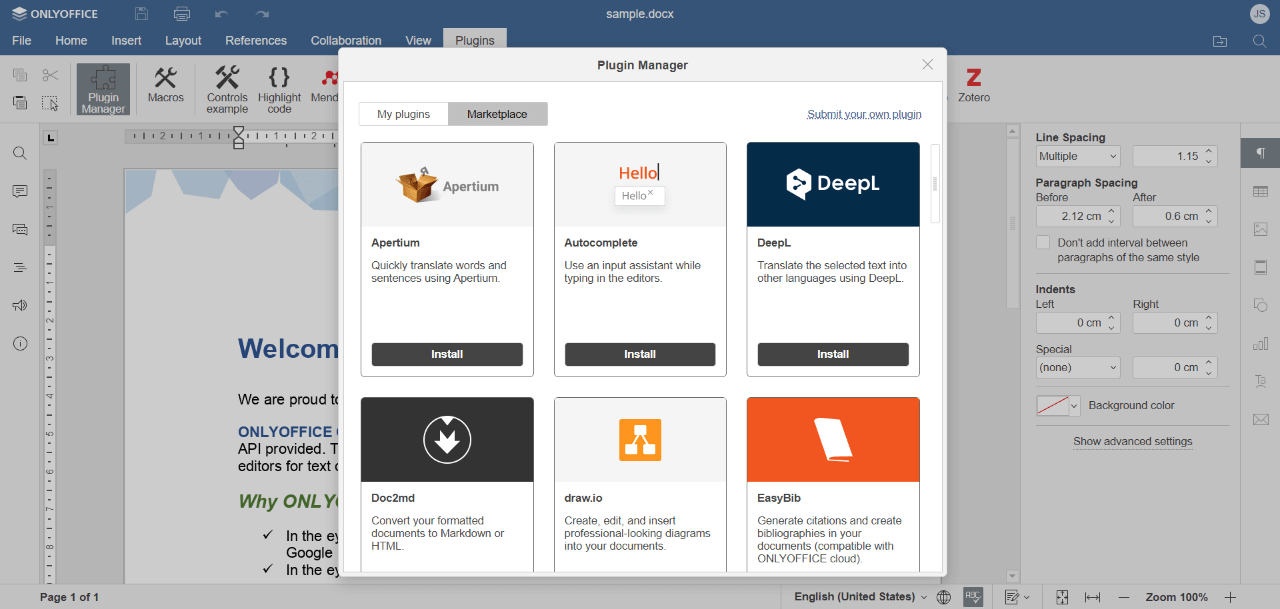Open the Find search sidebar icon

[x=20, y=153]
